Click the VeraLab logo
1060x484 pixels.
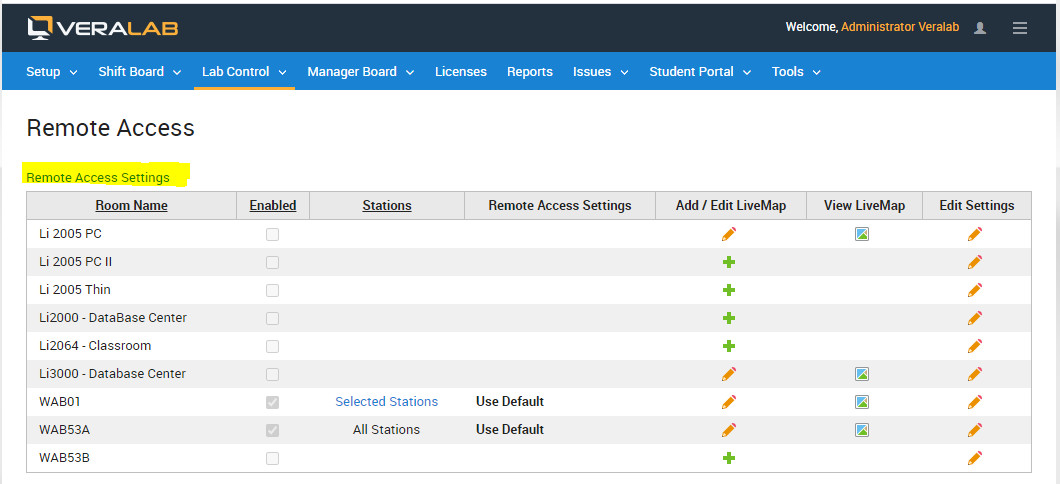pyautogui.click(x=103, y=28)
